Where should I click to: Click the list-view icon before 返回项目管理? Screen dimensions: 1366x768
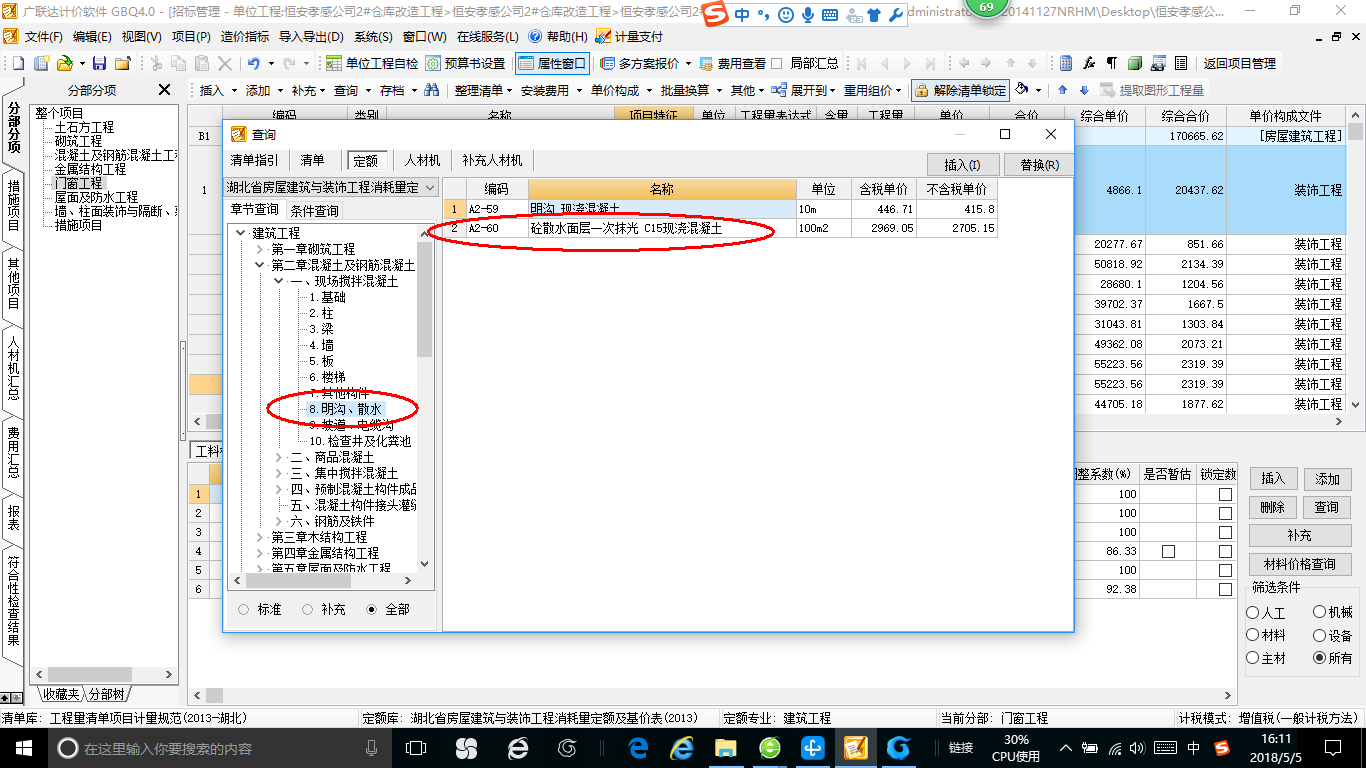(x=1181, y=63)
